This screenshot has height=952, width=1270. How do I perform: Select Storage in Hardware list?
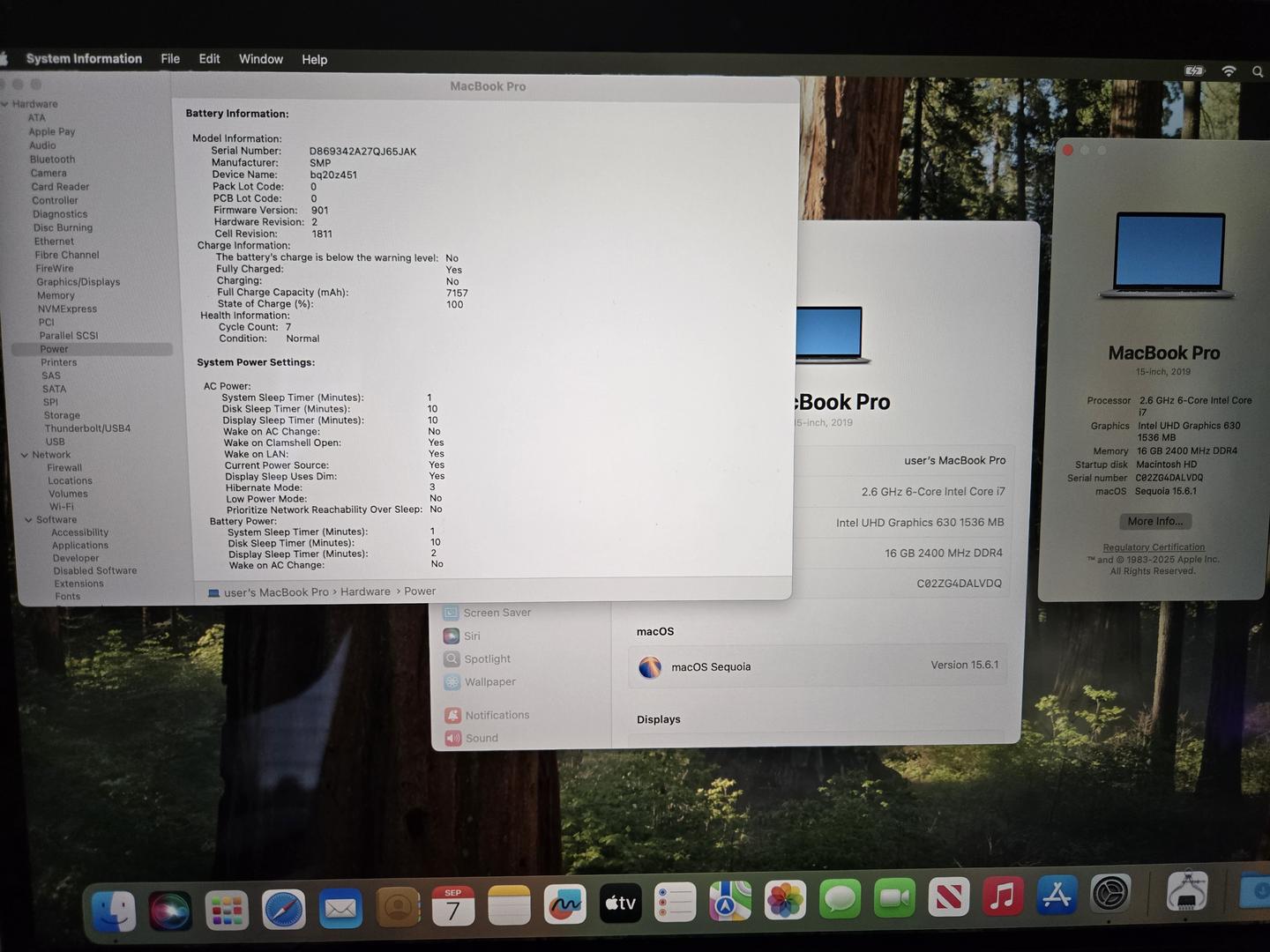62,415
